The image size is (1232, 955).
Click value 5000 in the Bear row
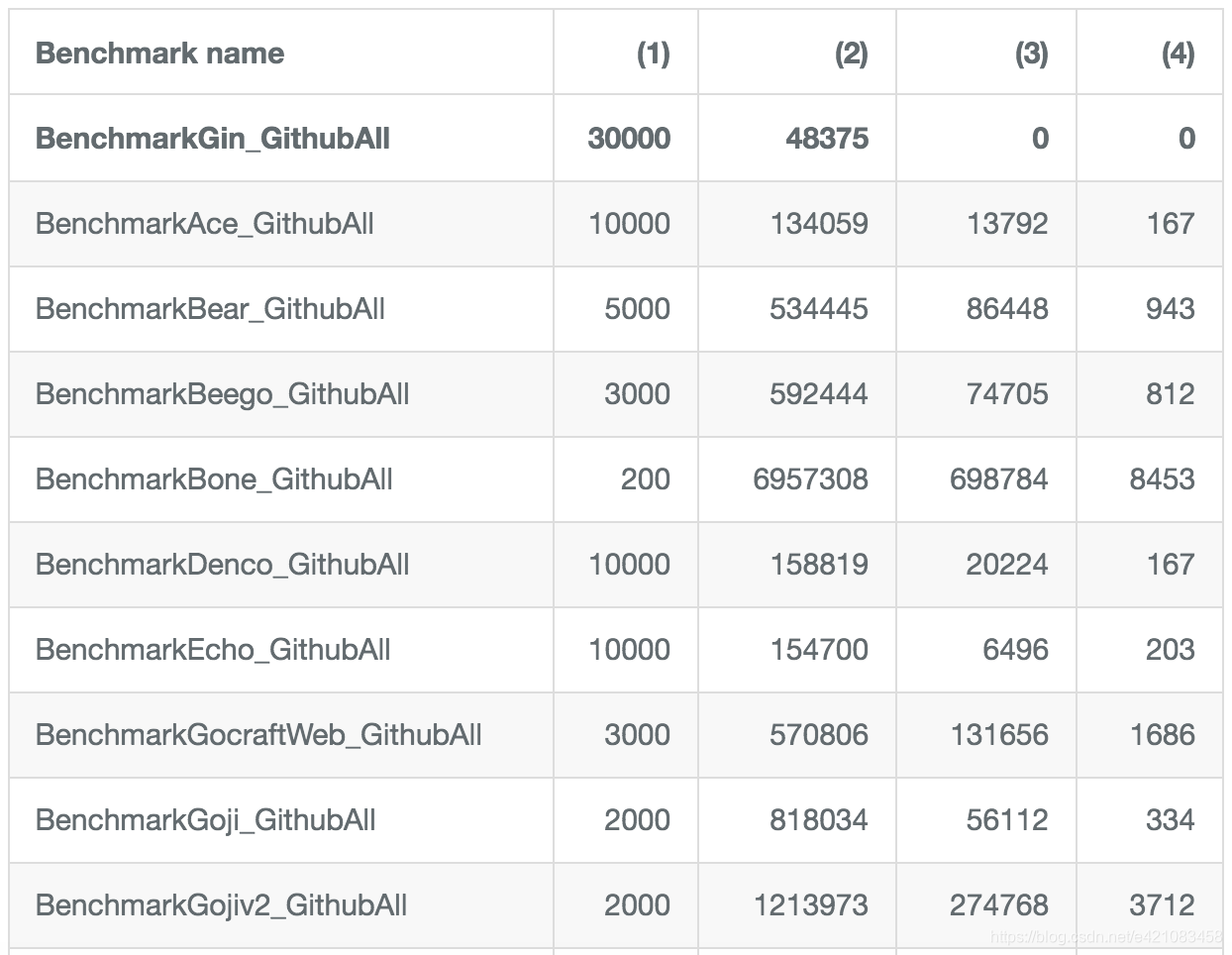[x=638, y=309]
